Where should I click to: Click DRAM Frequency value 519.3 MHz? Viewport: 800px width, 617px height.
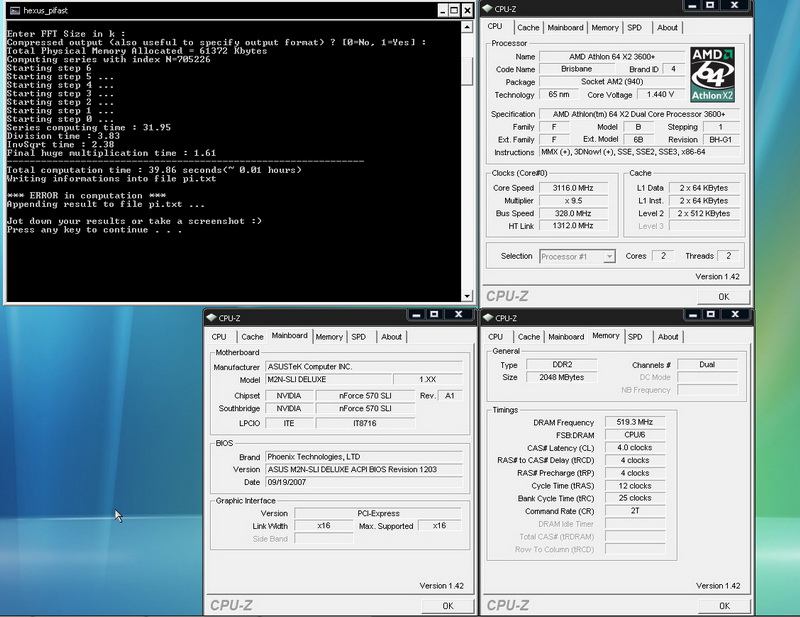click(x=635, y=422)
